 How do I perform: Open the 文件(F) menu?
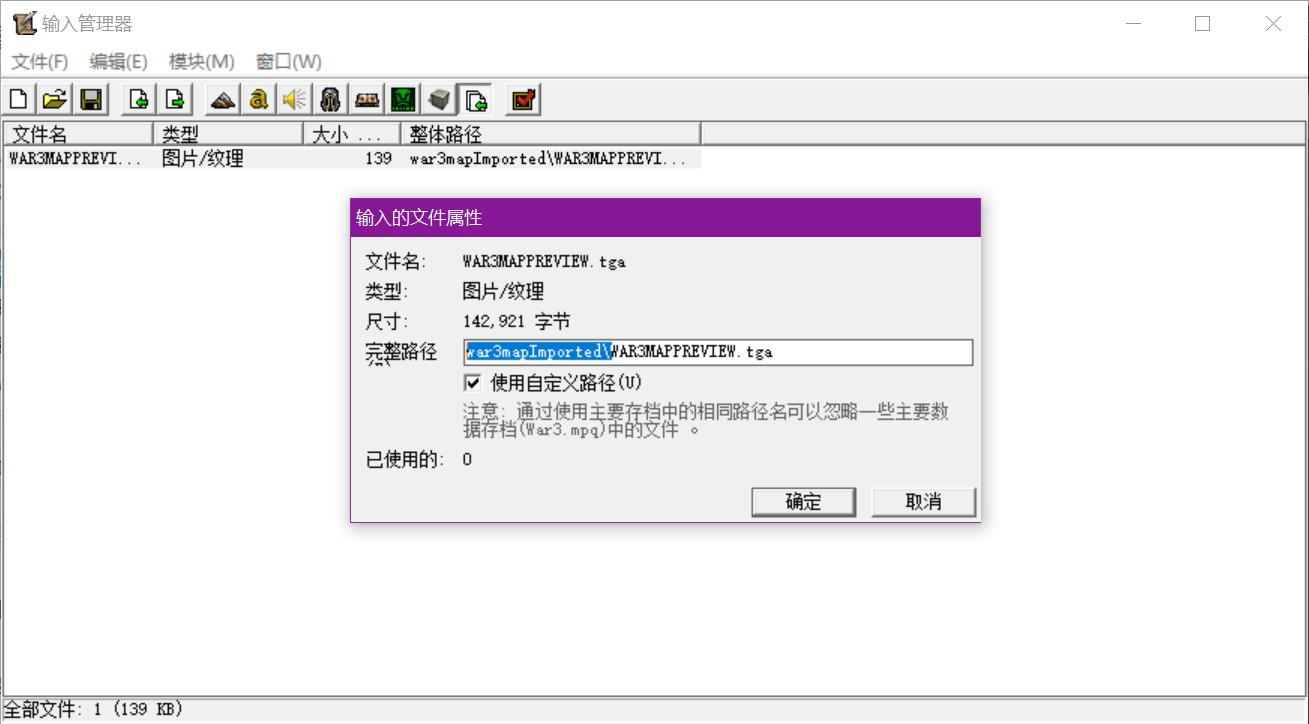40,62
